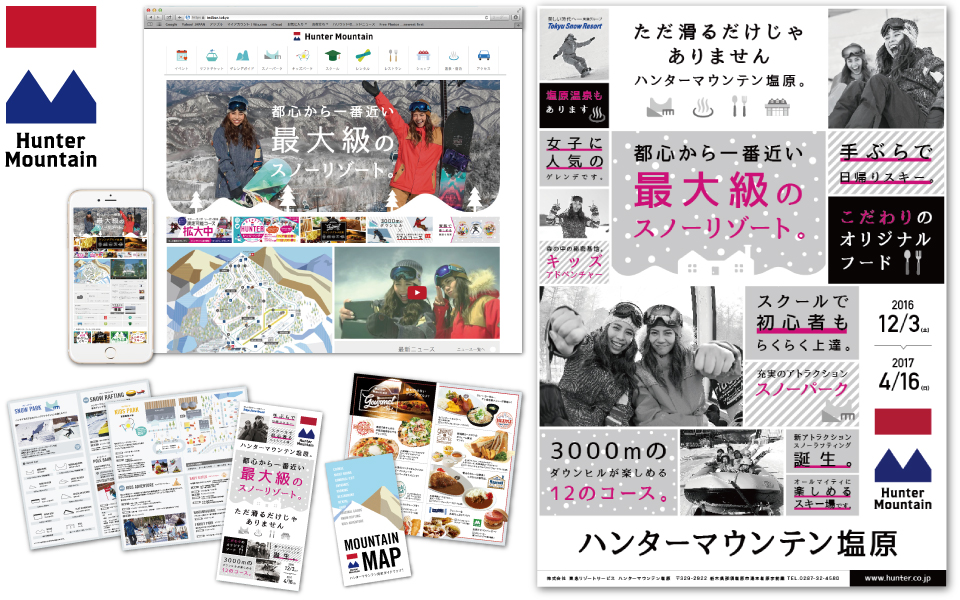
Task: Click the large Hunter Mountain wordmark beside the browser
Action: coord(51,150)
